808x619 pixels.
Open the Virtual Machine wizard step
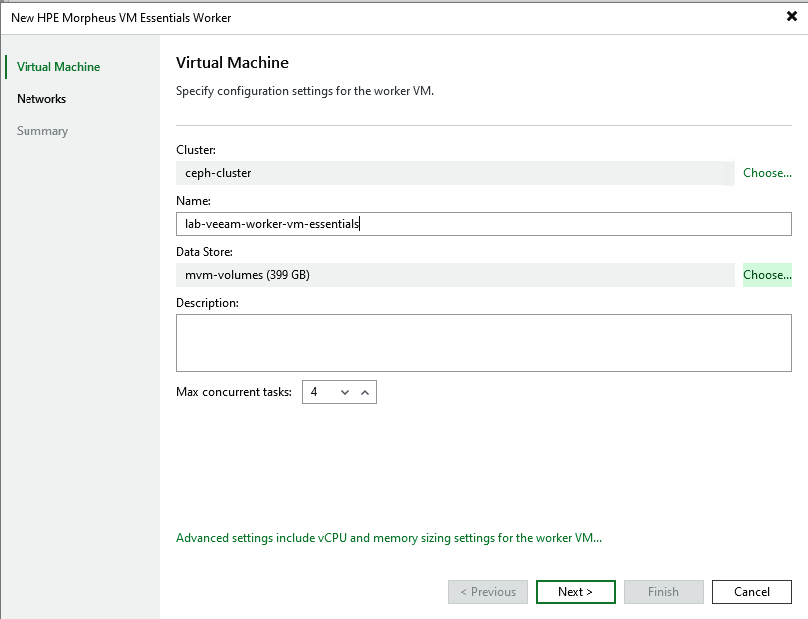coord(58,67)
